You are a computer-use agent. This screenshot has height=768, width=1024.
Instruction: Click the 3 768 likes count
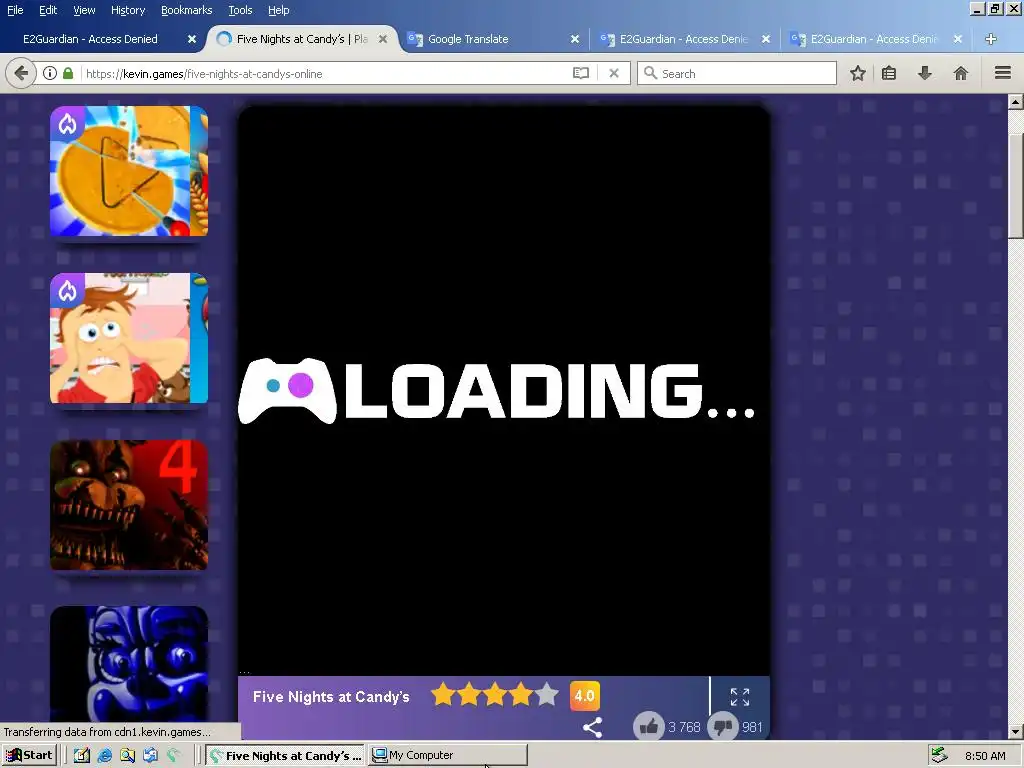click(x=684, y=727)
